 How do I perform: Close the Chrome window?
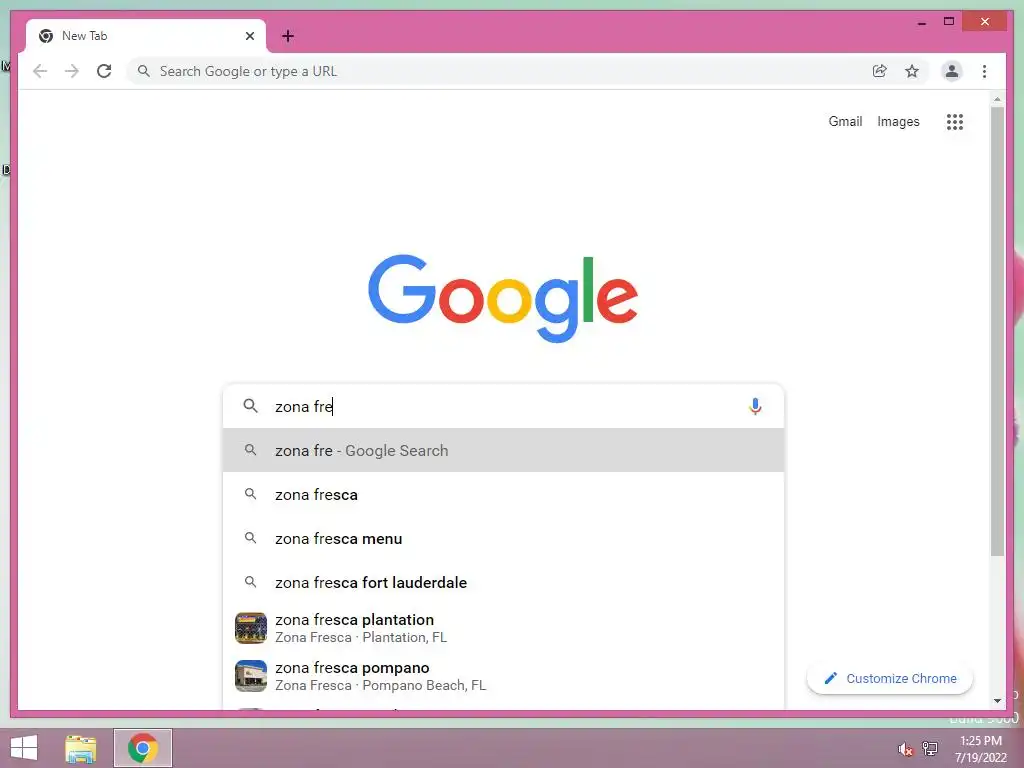pyautogui.click(x=985, y=22)
